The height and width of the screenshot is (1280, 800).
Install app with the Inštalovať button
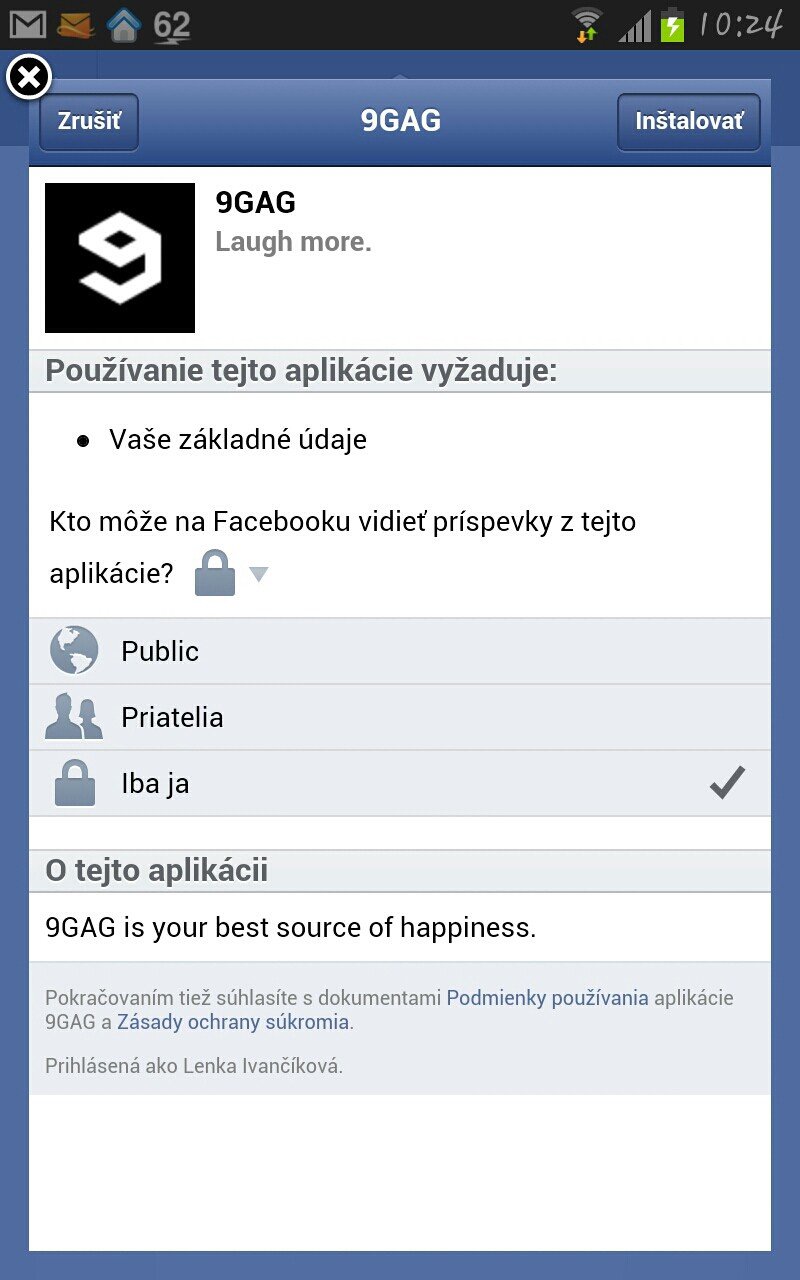click(689, 122)
